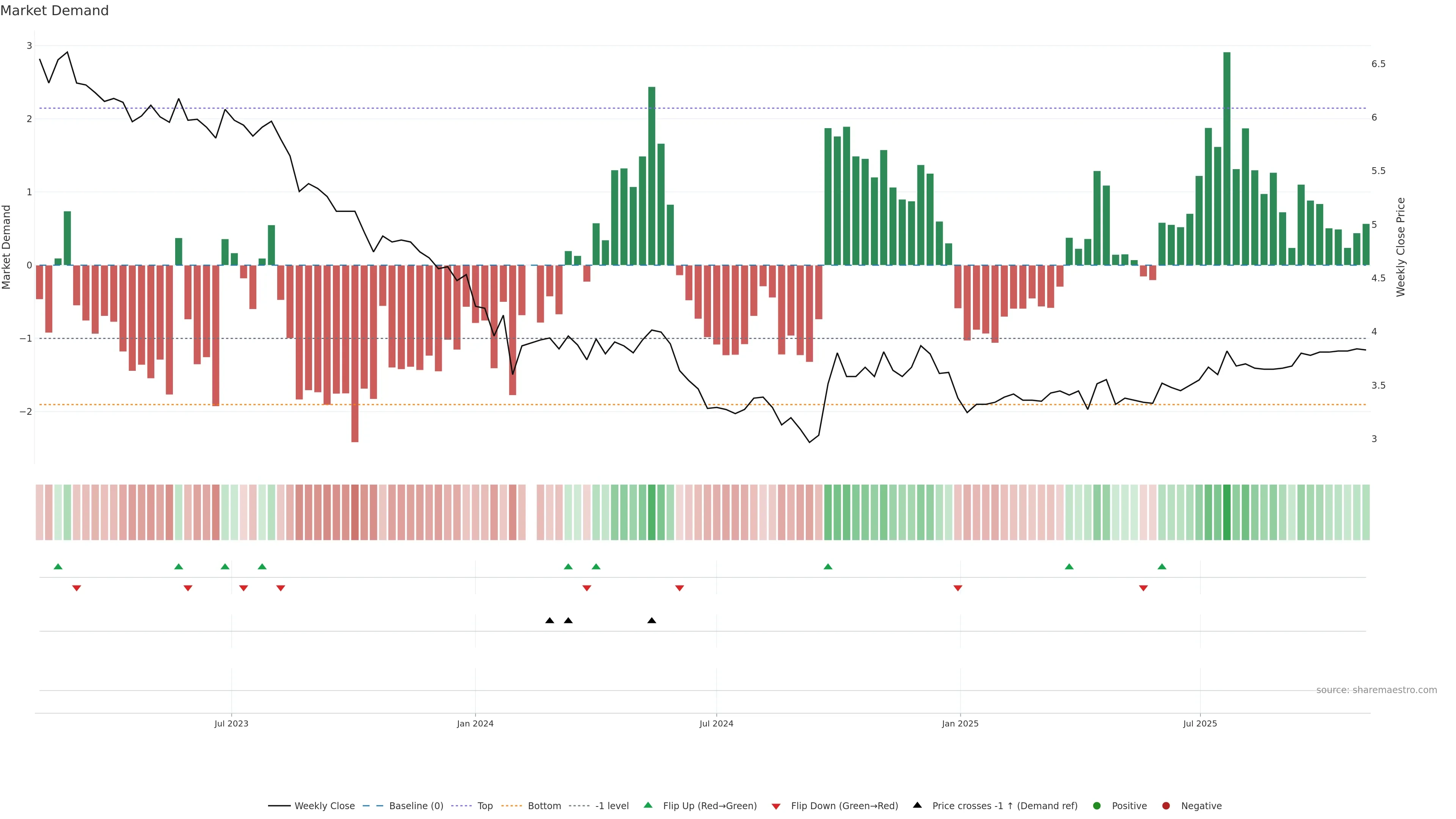Click the darkest green heatmap strip cell
Screen dimensions: 1456x819
[x=1227, y=512]
